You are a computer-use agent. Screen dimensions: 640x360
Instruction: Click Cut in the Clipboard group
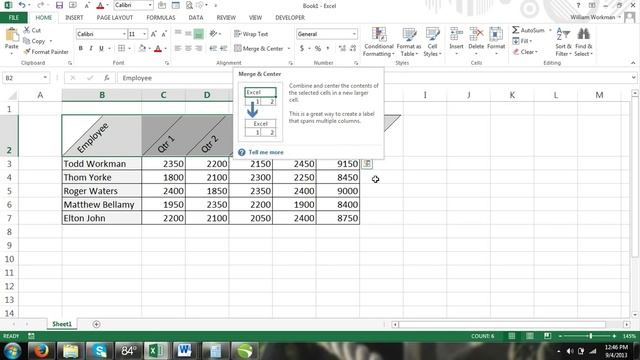pyautogui.click(x=32, y=30)
